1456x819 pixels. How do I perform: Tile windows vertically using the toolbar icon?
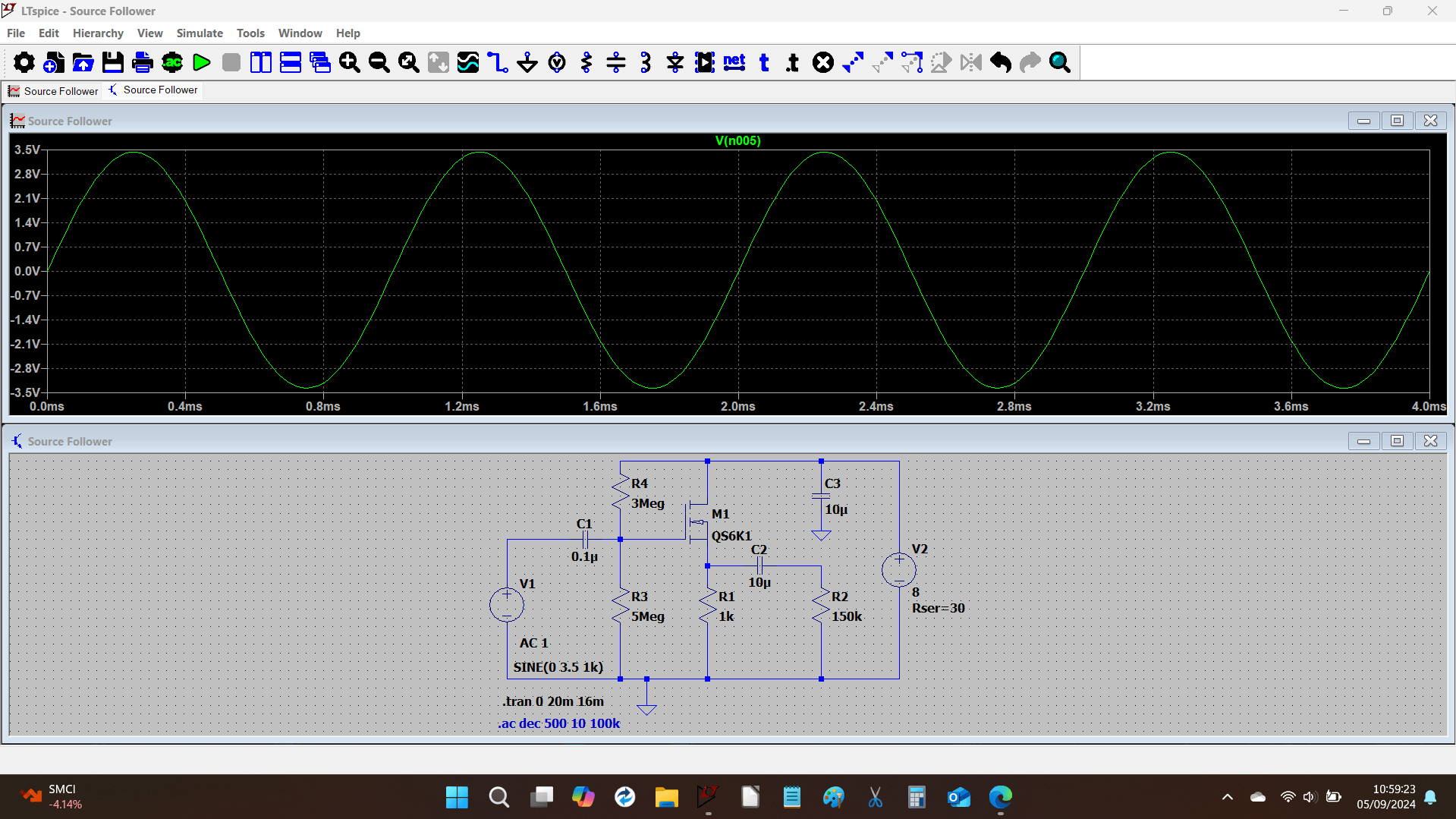[261, 62]
